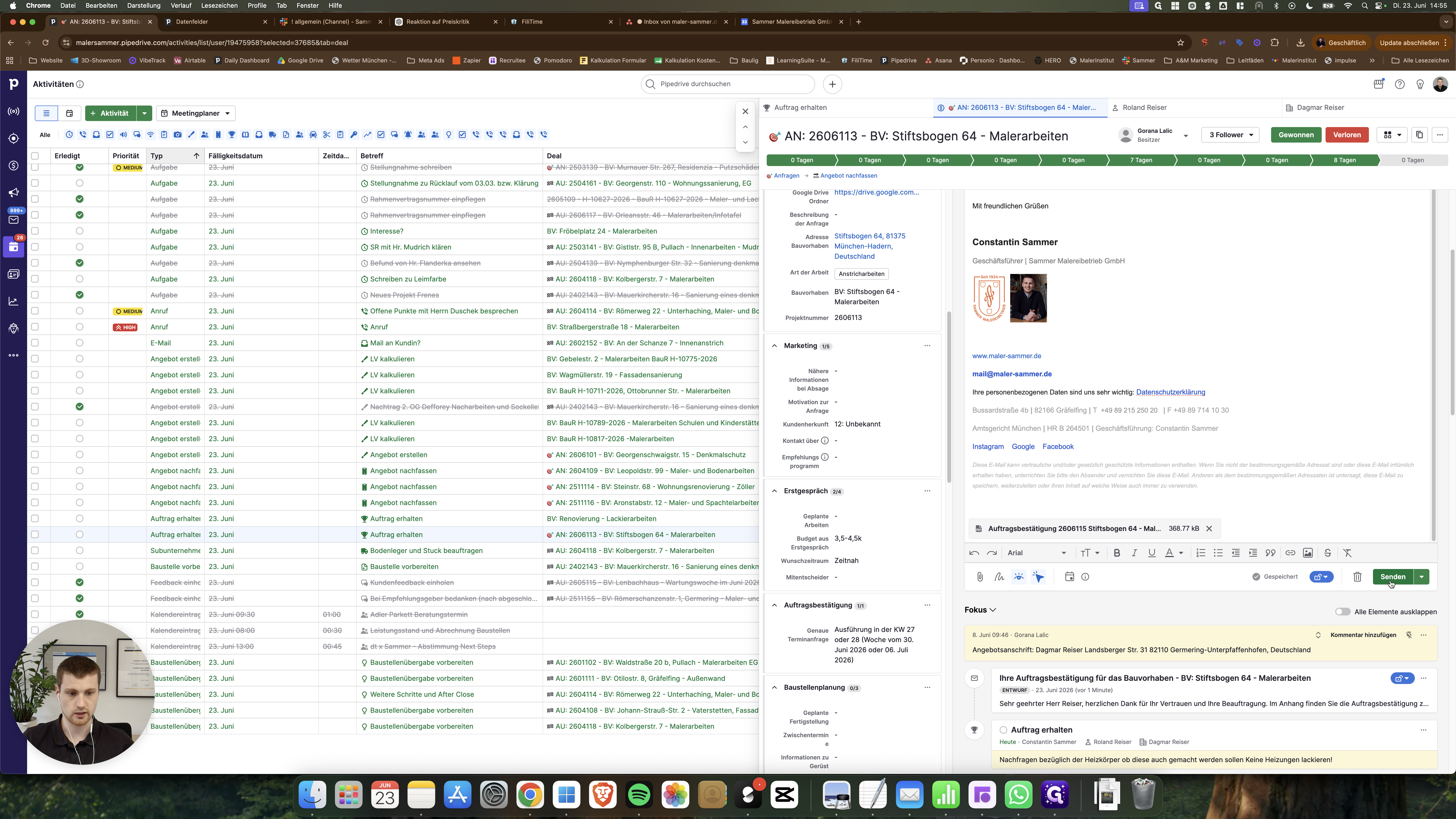Delete the draft with trash icon

pyautogui.click(x=1357, y=576)
